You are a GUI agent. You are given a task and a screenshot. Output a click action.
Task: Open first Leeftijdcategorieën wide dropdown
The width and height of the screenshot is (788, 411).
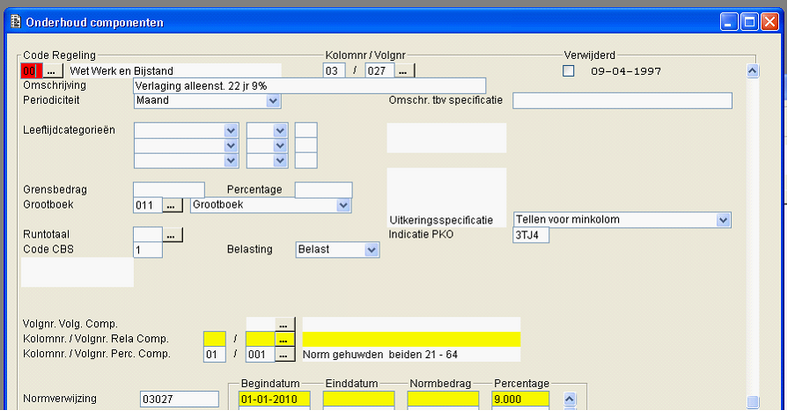pyautogui.click(x=231, y=131)
